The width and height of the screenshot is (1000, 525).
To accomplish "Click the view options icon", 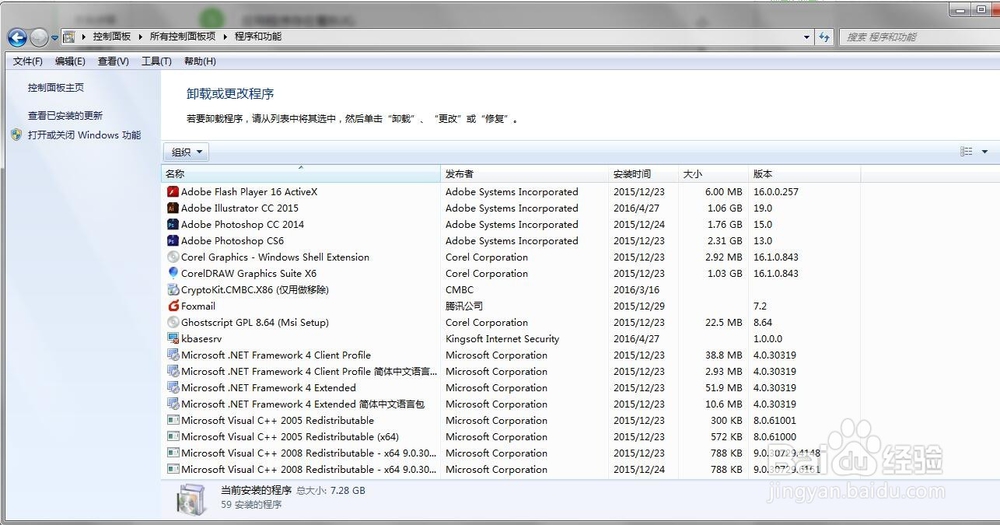I will point(966,152).
